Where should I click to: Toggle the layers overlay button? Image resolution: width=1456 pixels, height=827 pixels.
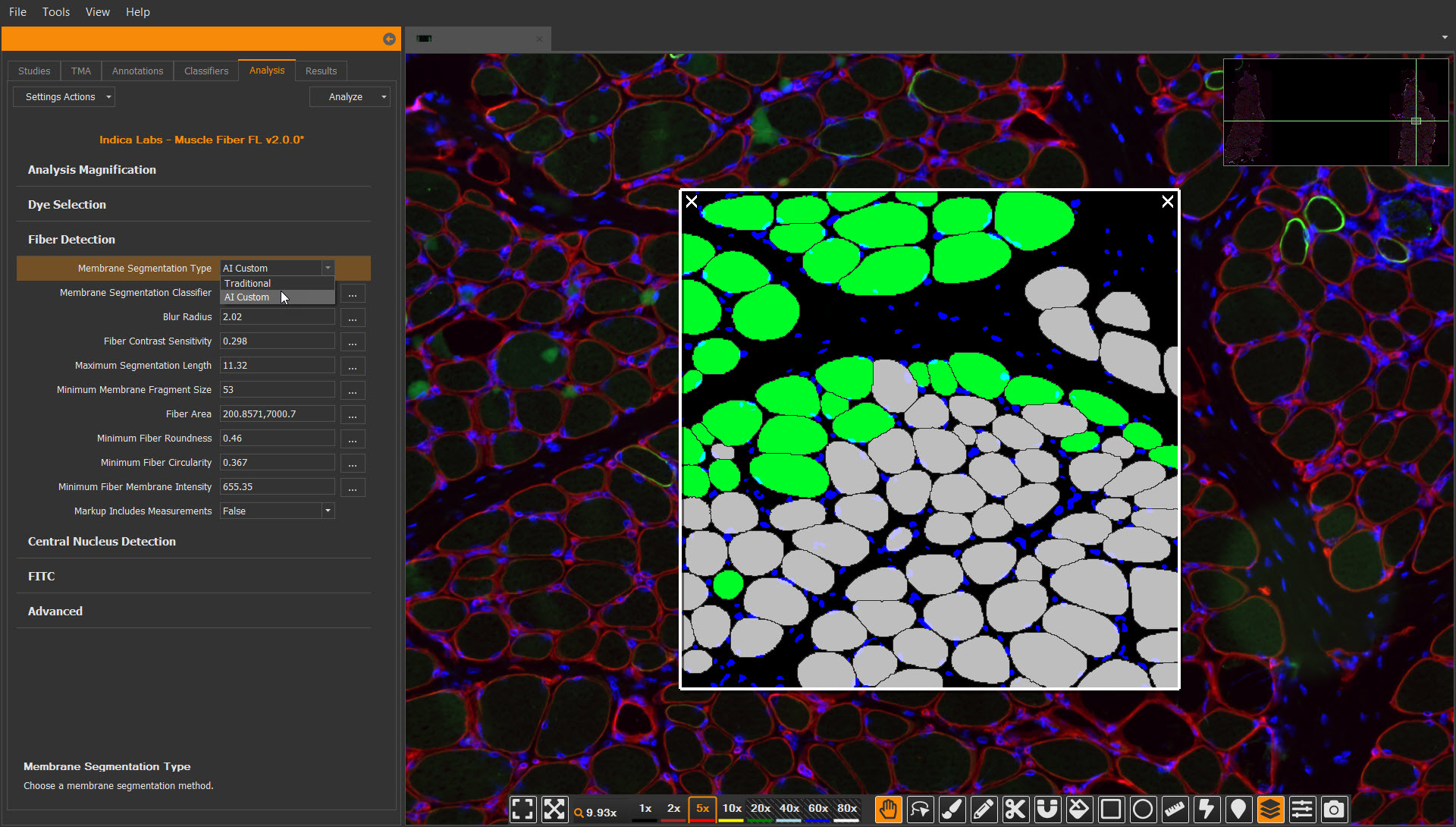tap(1270, 810)
